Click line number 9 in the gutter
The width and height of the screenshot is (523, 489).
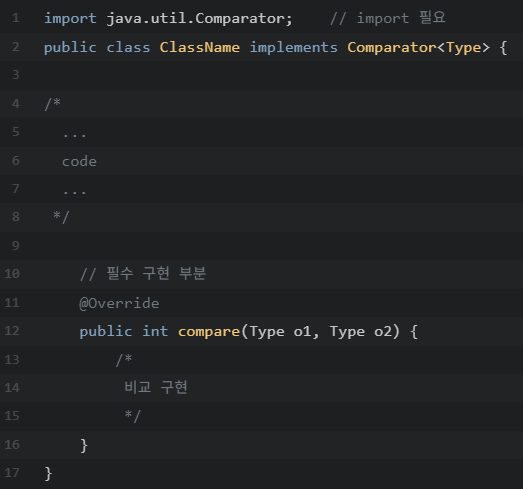click(16, 246)
